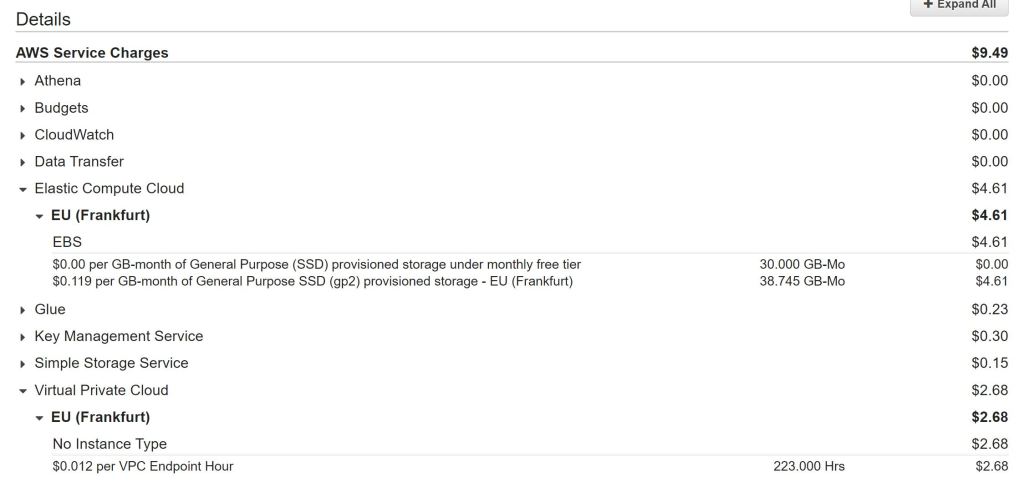
Task: Collapse the Virtual Private Cloud section
Action: coord(23,391)
